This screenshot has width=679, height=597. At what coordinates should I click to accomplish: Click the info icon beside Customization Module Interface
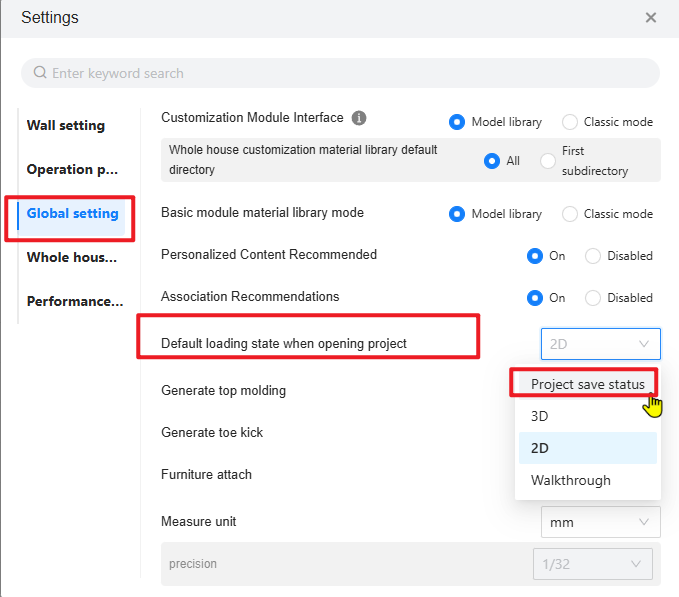pos(359,118)
